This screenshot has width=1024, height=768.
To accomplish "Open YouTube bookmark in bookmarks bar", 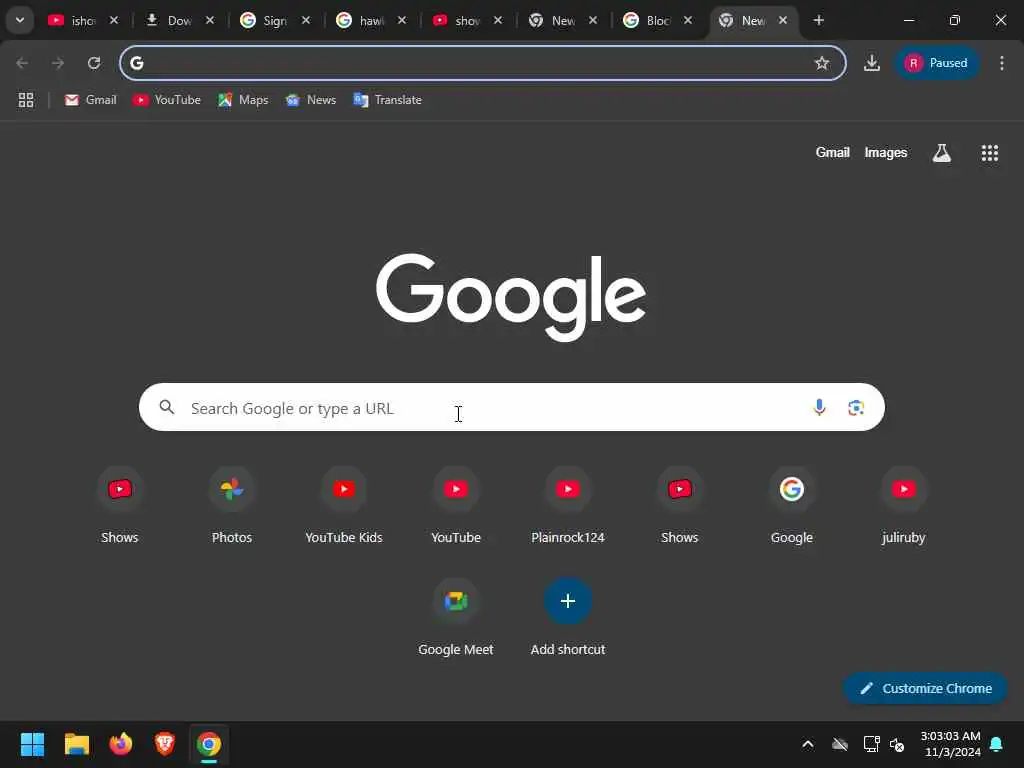I will [167, 100].
